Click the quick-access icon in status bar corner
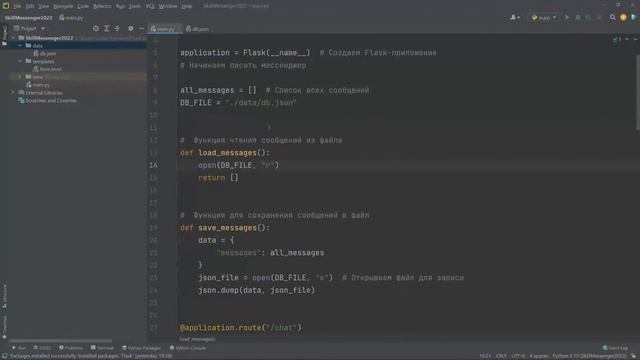Viewport: 640px width, 360px height. (4, 356)
